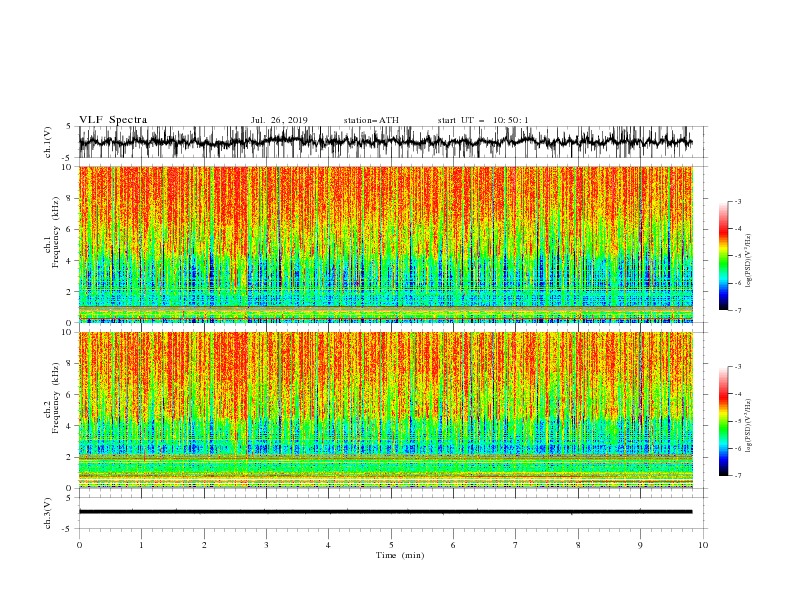Image resolution: width=792 pixels, height=612 pixels.
Task: Click time axis tick label "5"
Action: tap(391, 545)
